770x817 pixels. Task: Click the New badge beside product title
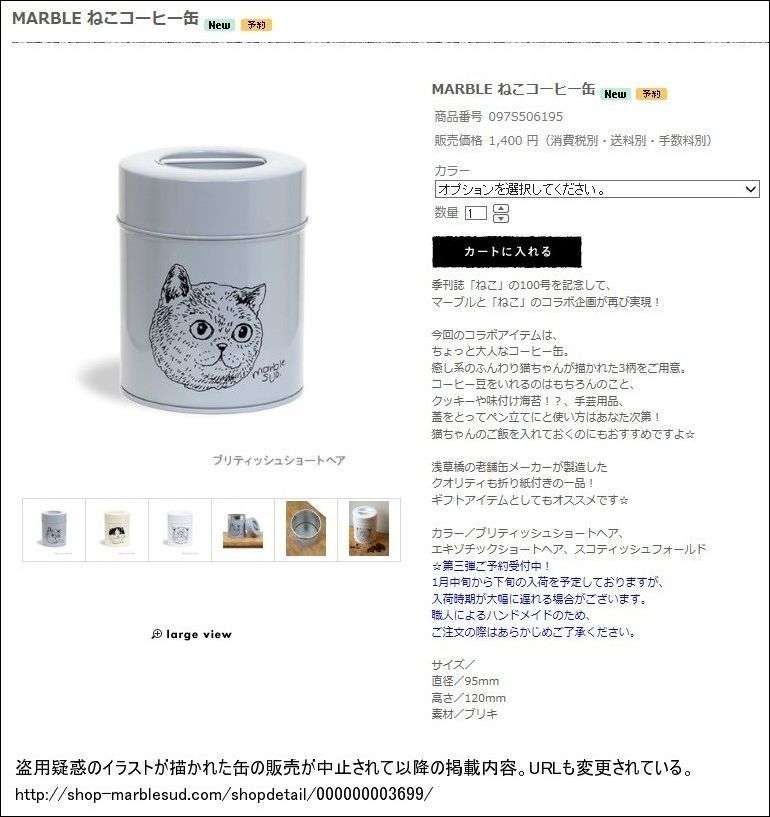pyautogui.click(x=615, y=94)
